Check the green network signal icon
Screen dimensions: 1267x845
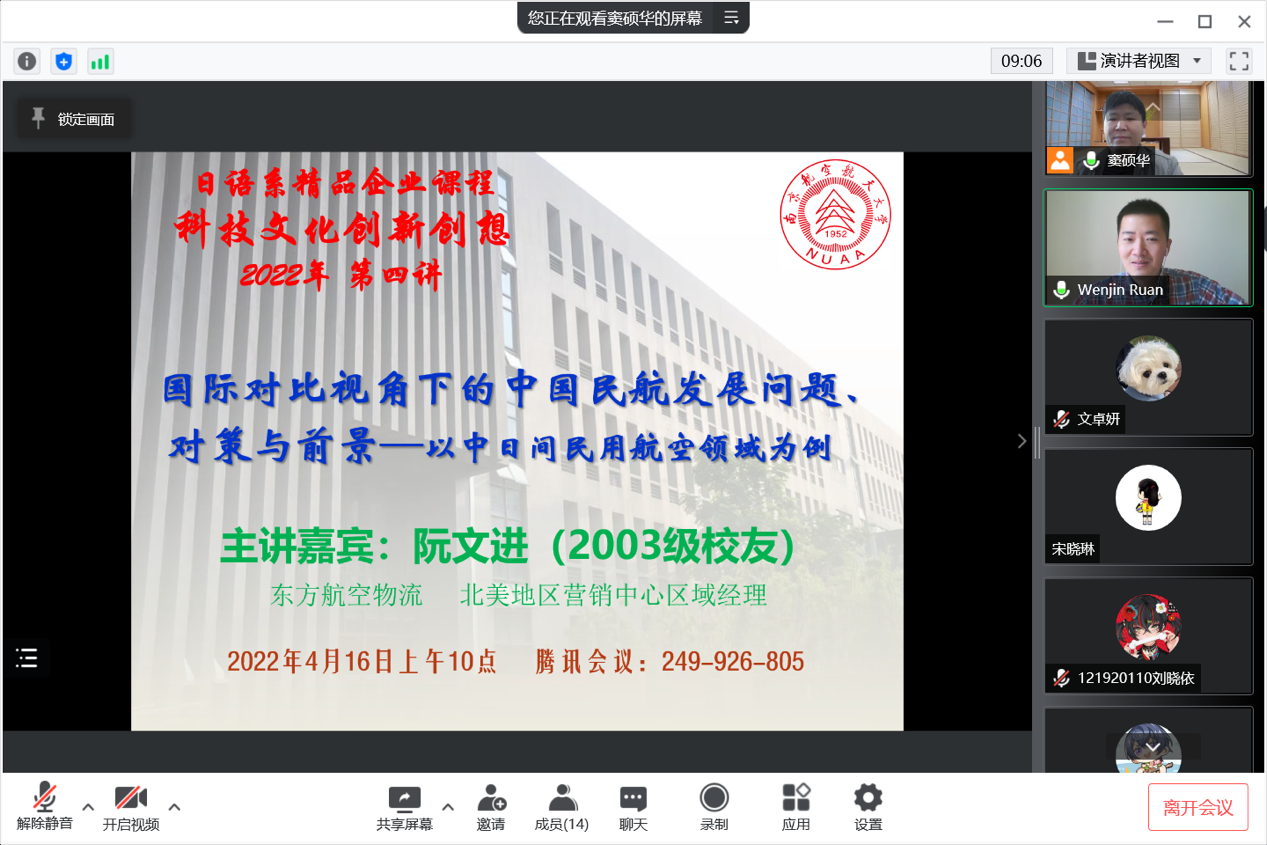tap(100, 61)
